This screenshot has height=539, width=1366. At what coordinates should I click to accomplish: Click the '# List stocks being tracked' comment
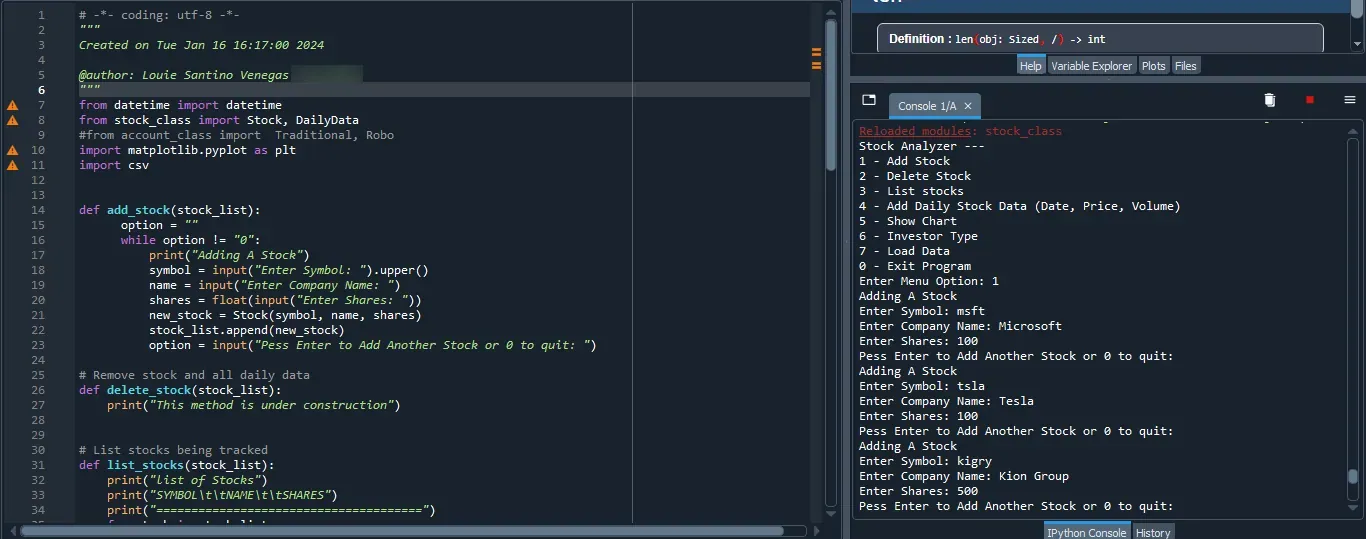(173, 450)
